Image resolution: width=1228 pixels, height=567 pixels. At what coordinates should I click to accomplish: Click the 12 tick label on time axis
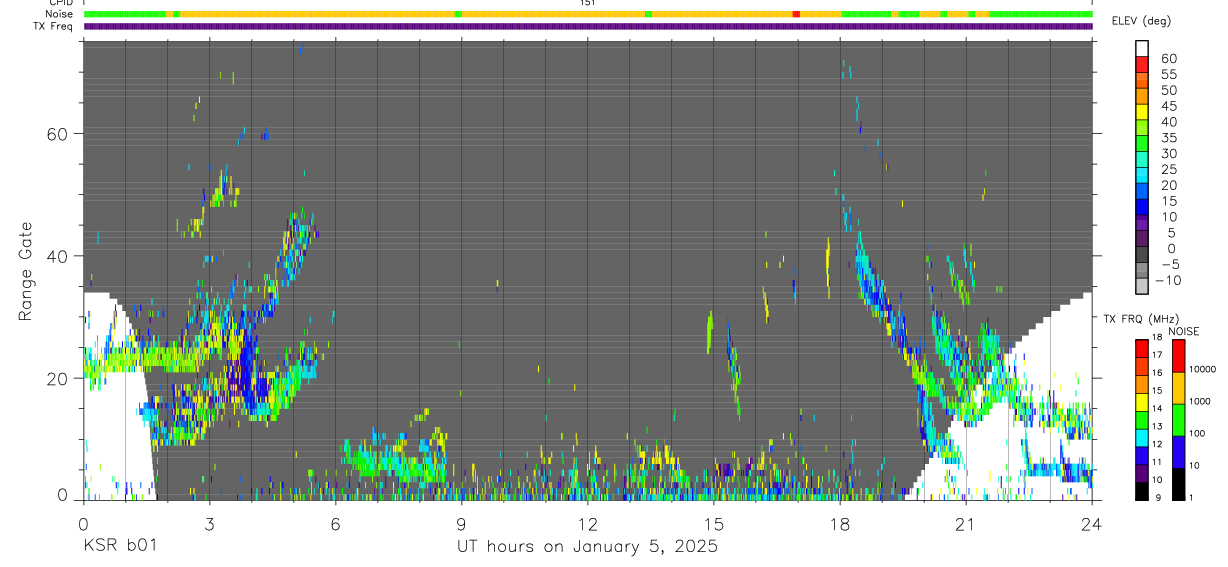click(587, 524)
